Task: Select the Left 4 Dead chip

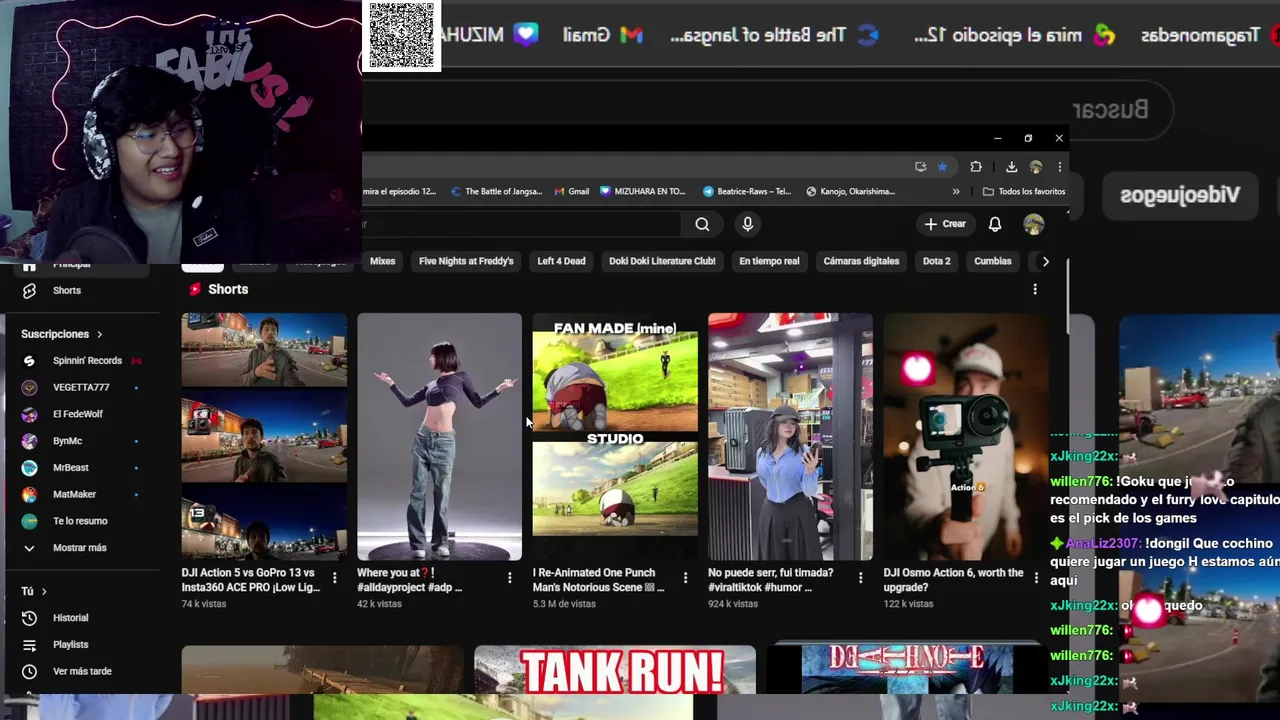Action: pyautogui.click(x=561, y=261)
